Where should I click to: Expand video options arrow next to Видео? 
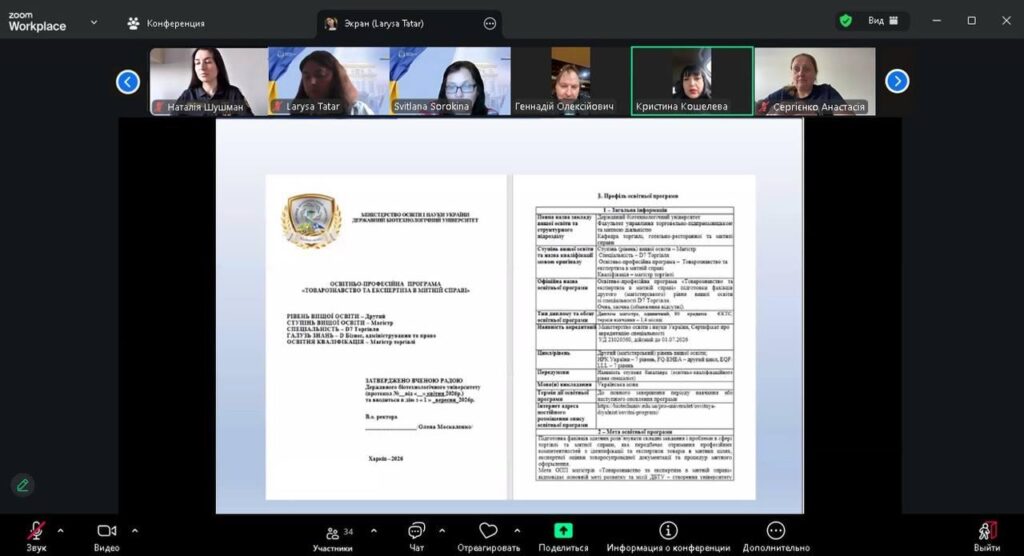click(x=134, y=530)
